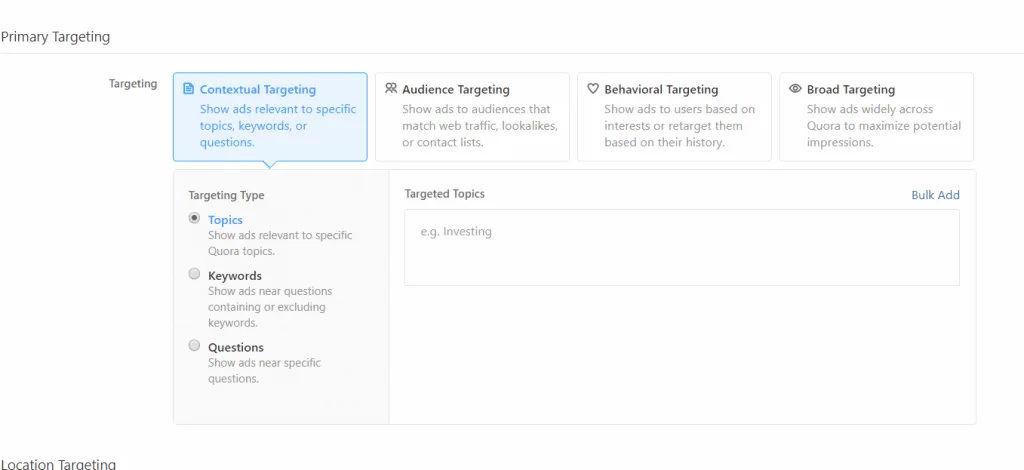This screenshot has width=1024, height=470.
Task: Click the Audience Targeting people icon
Action: (391, 88)
